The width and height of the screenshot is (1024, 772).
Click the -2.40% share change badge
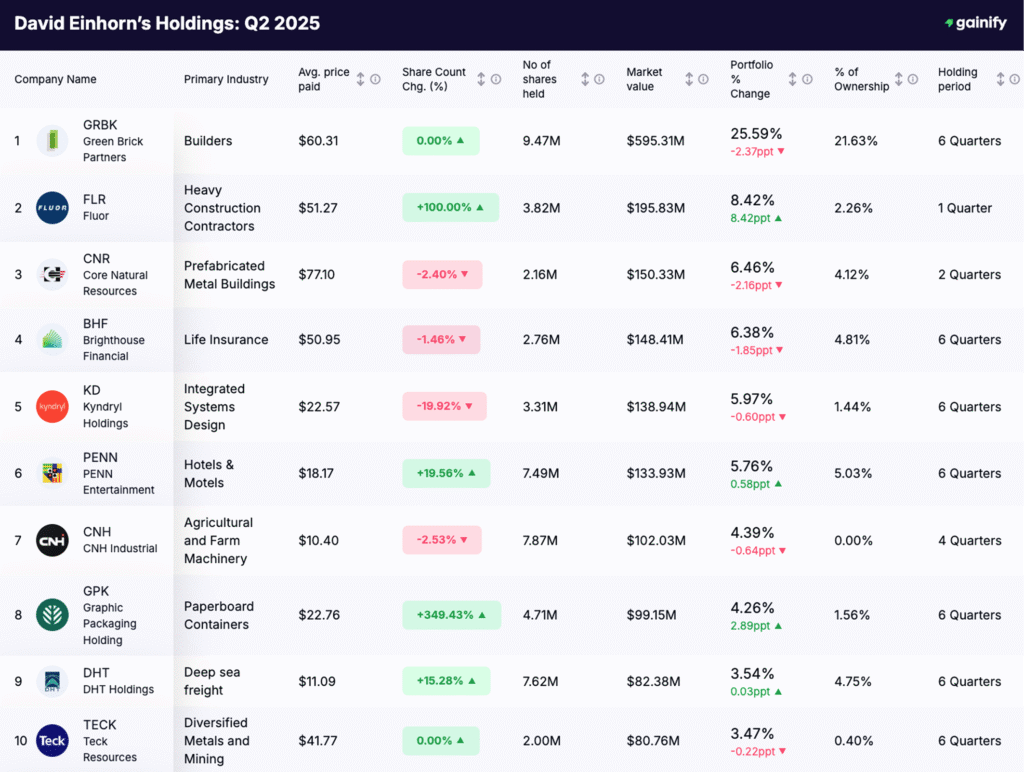click(x=442, y=274)
